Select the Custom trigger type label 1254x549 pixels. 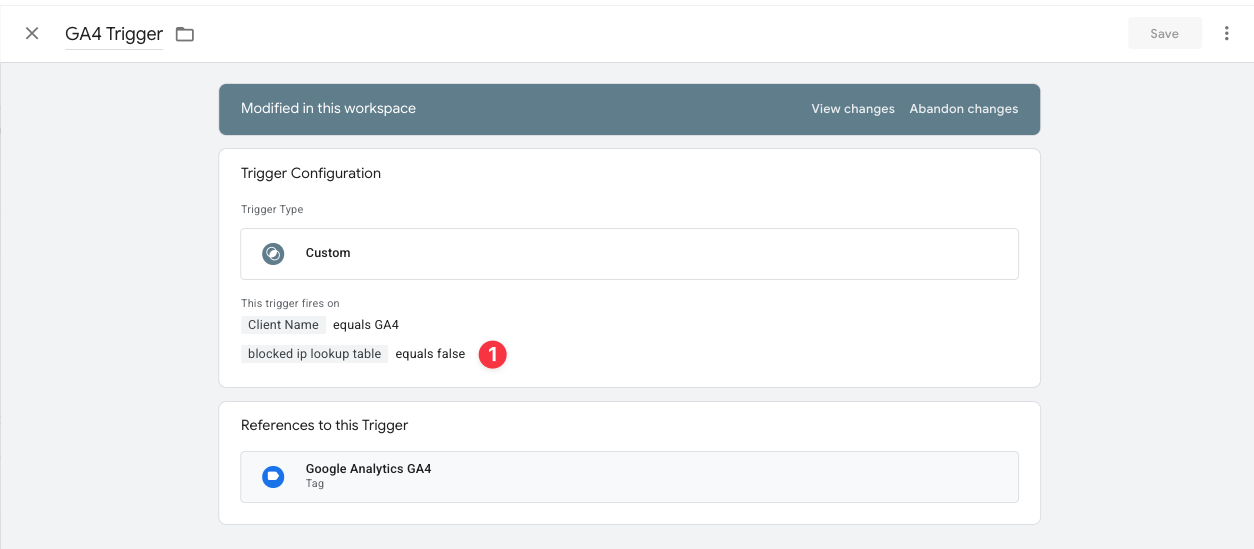click(x=328, y=254)
